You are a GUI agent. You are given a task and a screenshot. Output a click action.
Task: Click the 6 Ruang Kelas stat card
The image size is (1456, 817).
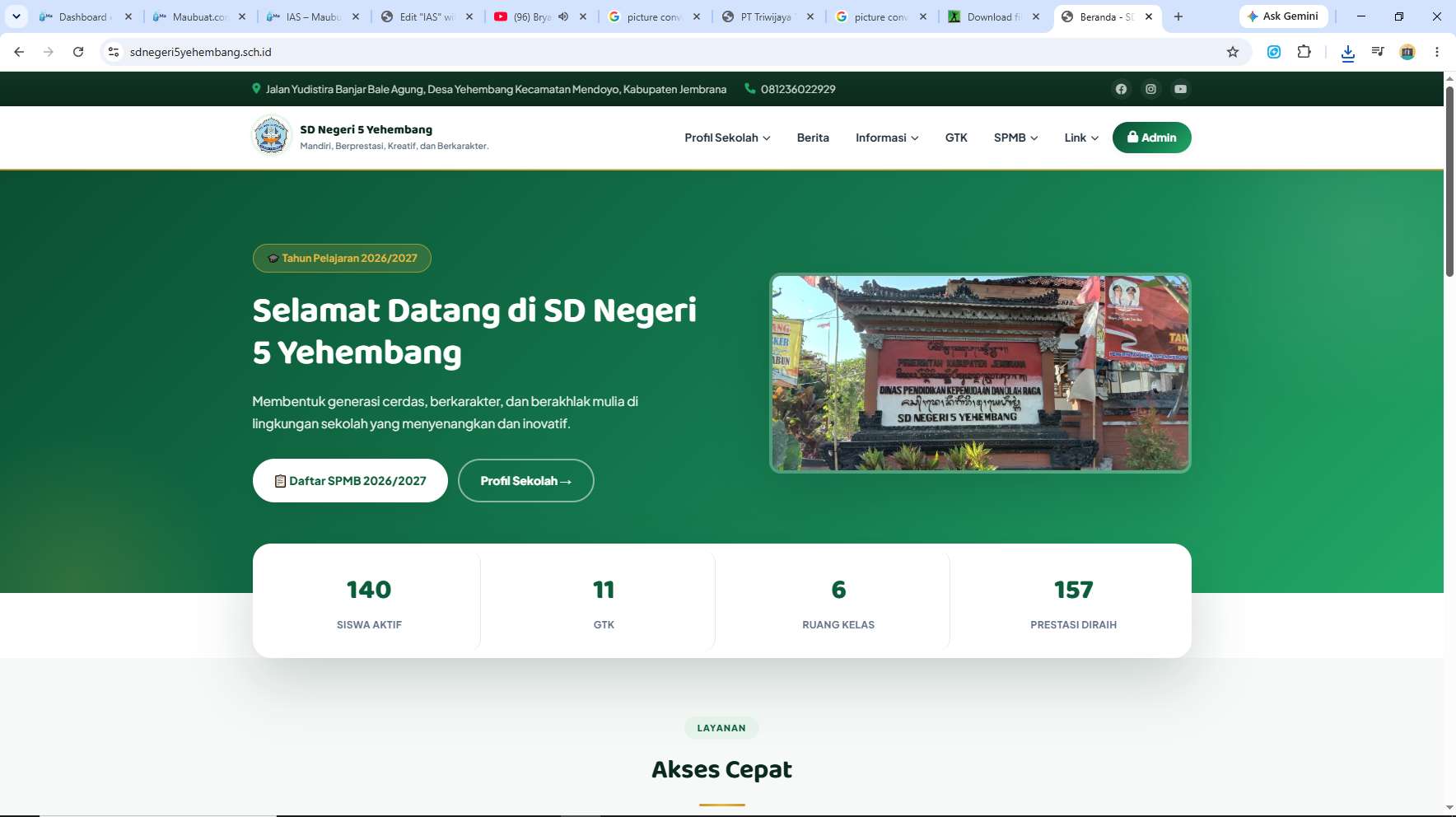[x=838, y=601]
